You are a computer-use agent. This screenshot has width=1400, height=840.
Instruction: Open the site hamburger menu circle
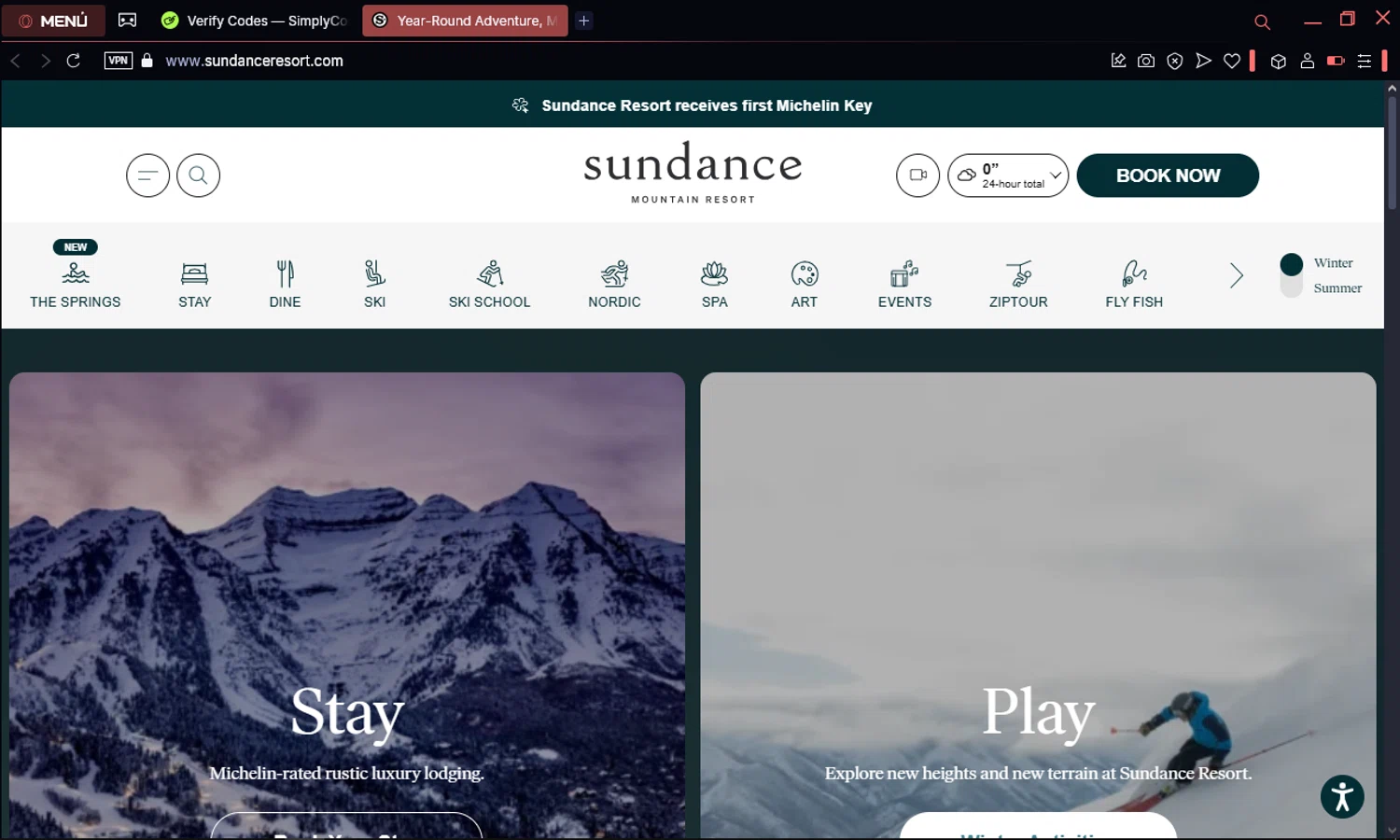tap(148, 175)
